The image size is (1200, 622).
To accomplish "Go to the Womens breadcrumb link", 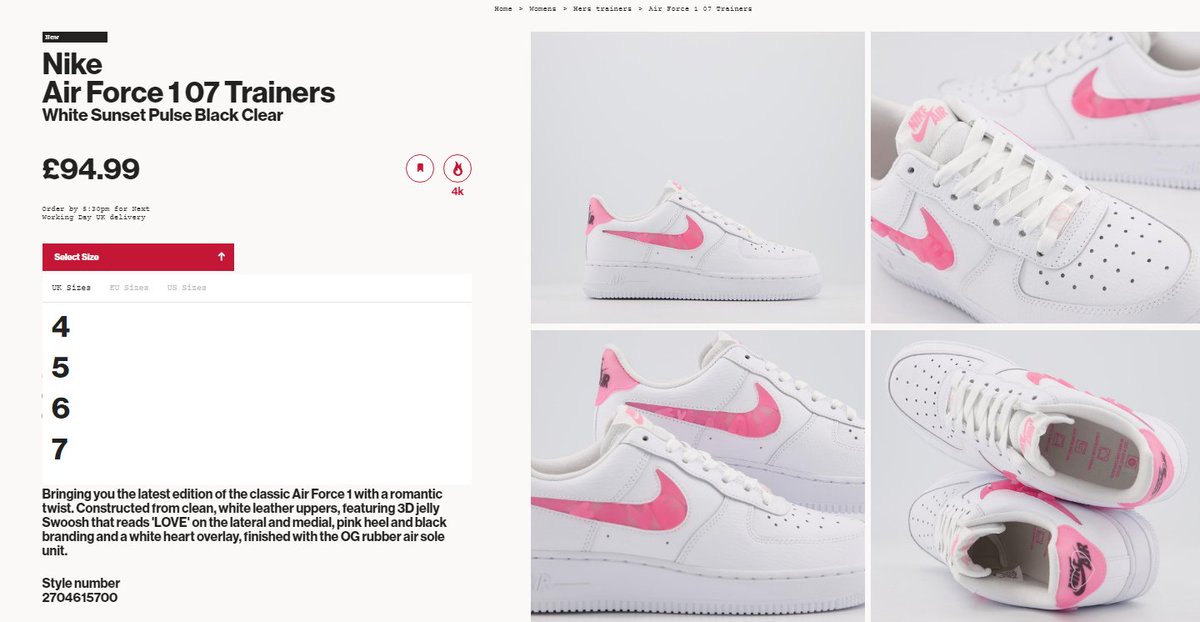I will coord(540,8).
